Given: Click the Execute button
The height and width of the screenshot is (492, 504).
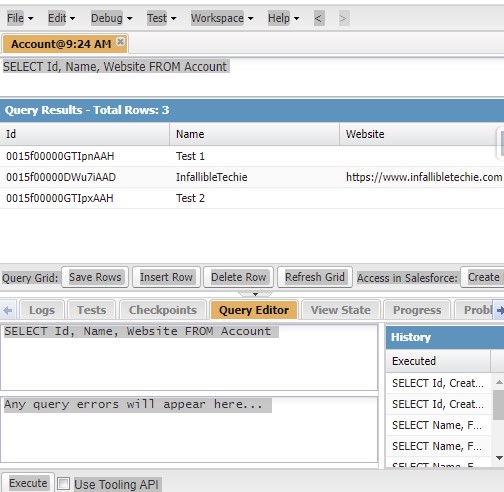Looking at the screenshot, I should click(28, 483).
